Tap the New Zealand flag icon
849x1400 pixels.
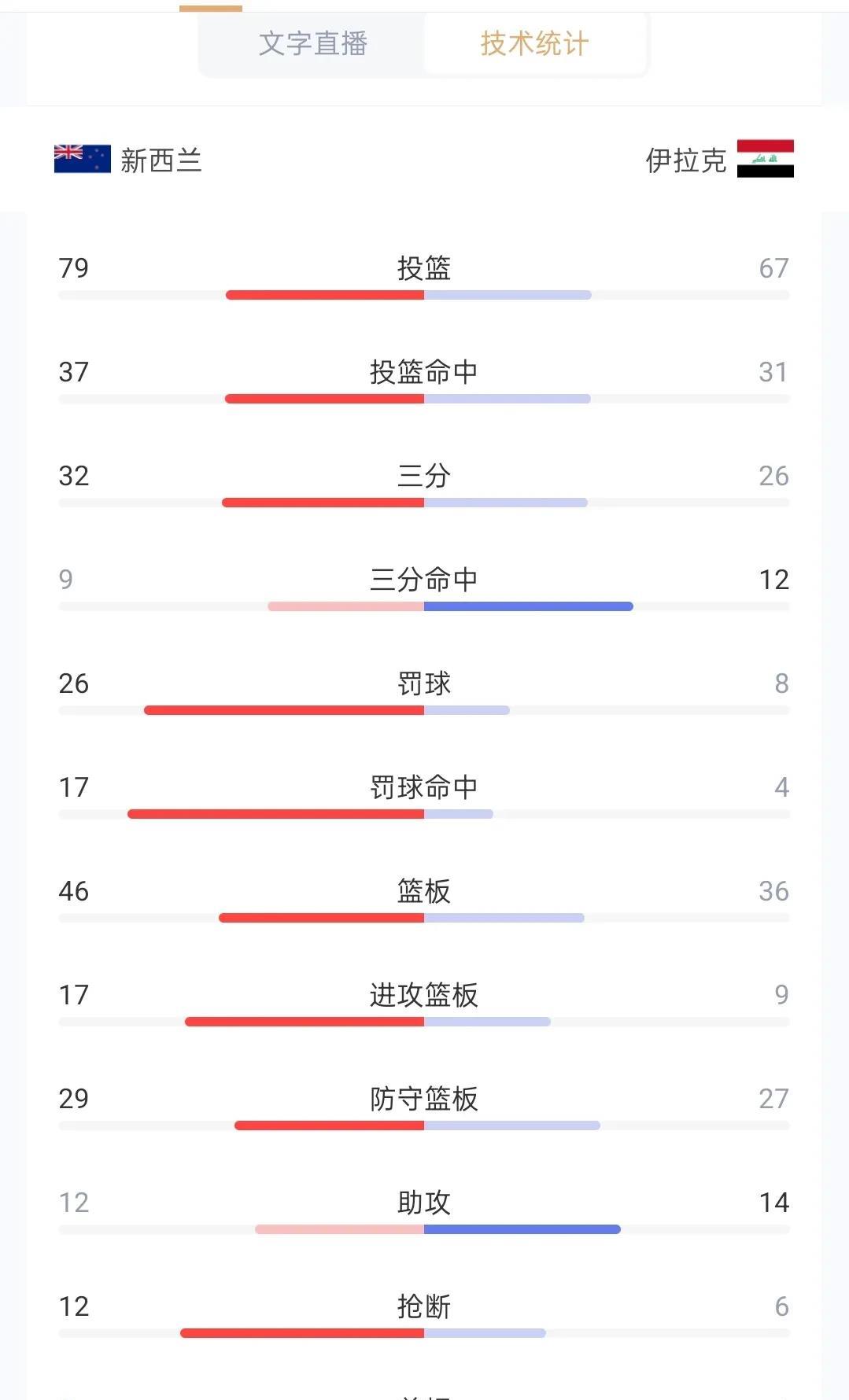[x=82, y=159]
